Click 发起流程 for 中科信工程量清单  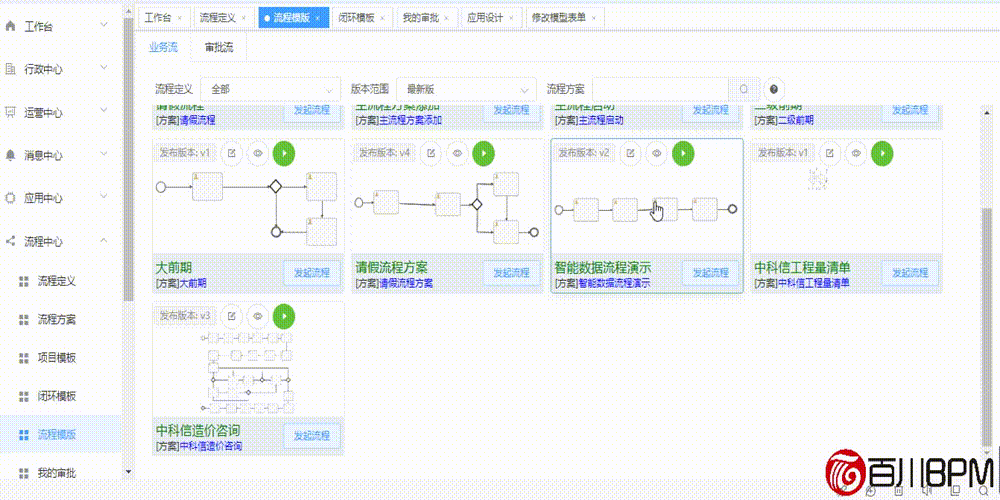[910, 273]
